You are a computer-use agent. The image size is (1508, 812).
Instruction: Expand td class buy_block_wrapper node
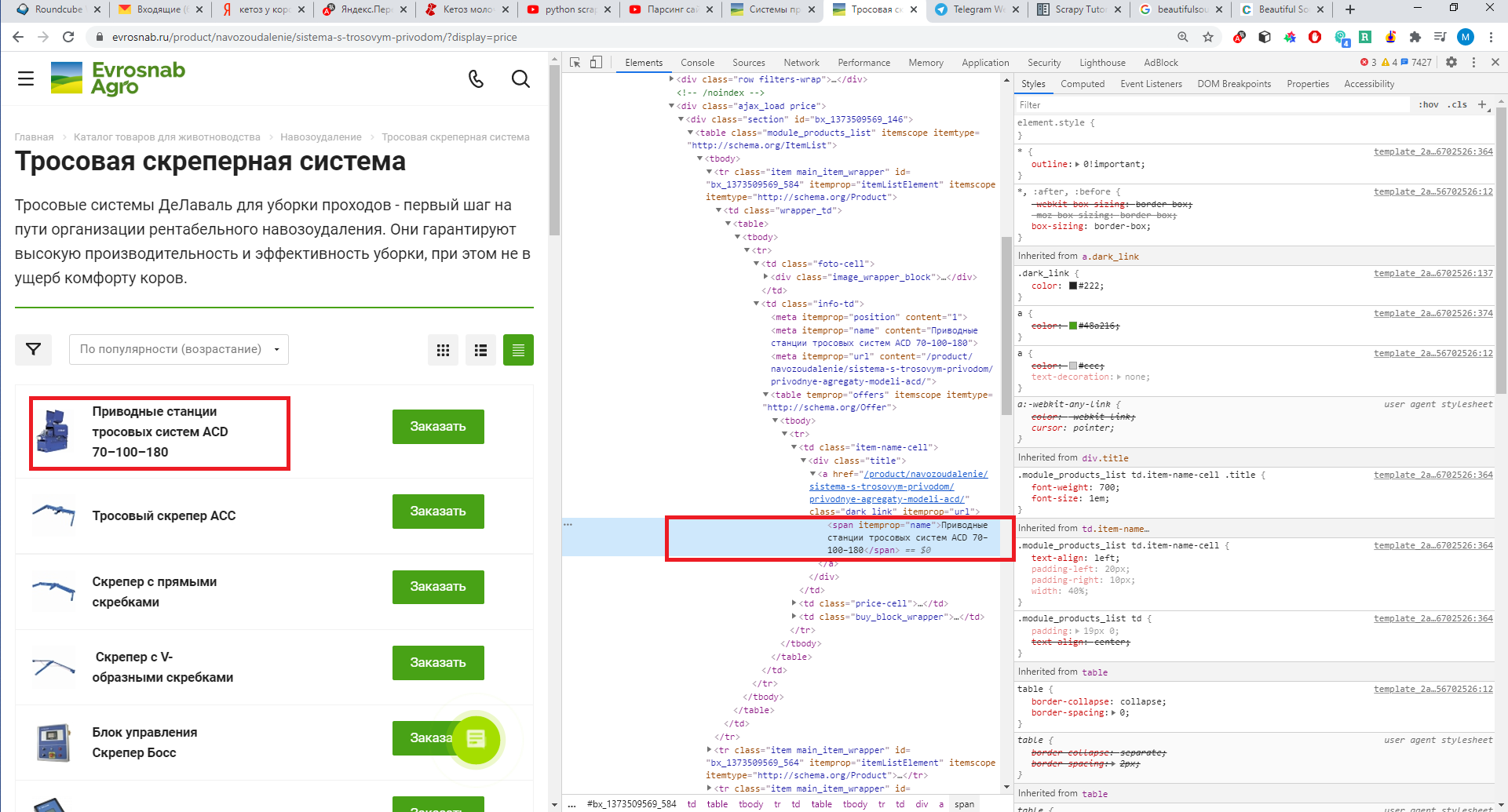pos(794,617)
